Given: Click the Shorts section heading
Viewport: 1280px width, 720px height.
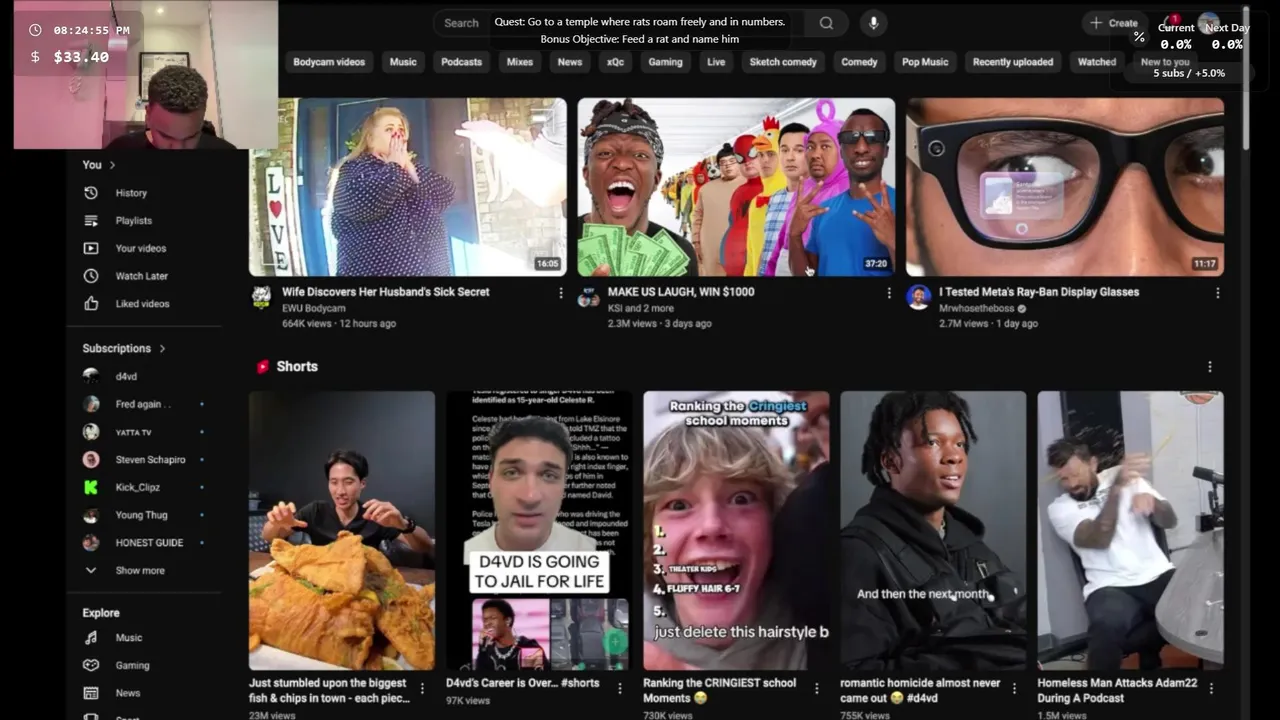Looking at the screenshot, I should (x=297, y=367).
